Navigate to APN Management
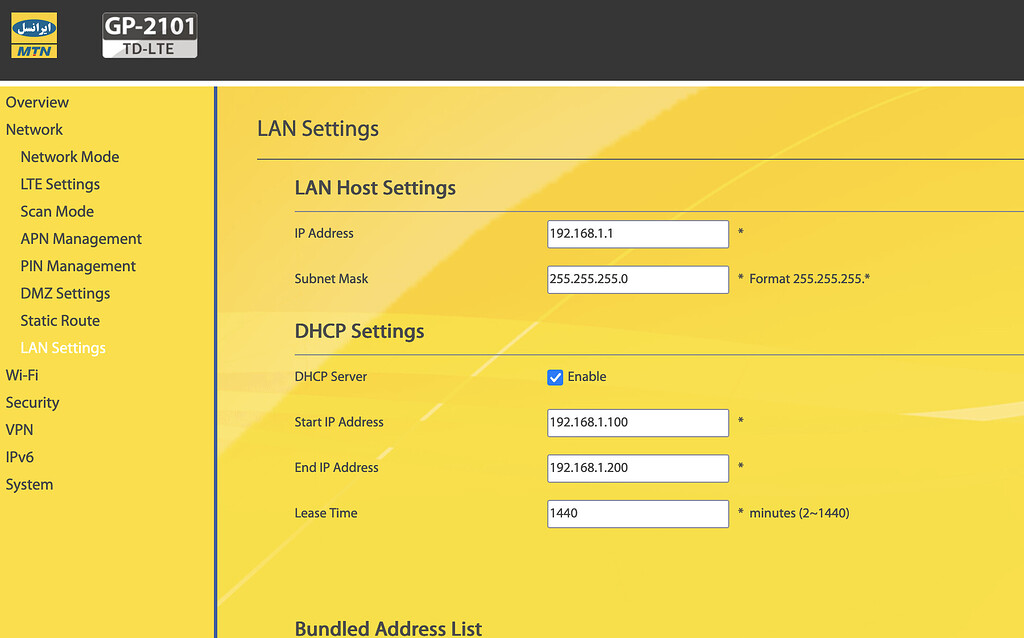The width and height of the screenshot is (1024, 638). click(x=81, y=238)
